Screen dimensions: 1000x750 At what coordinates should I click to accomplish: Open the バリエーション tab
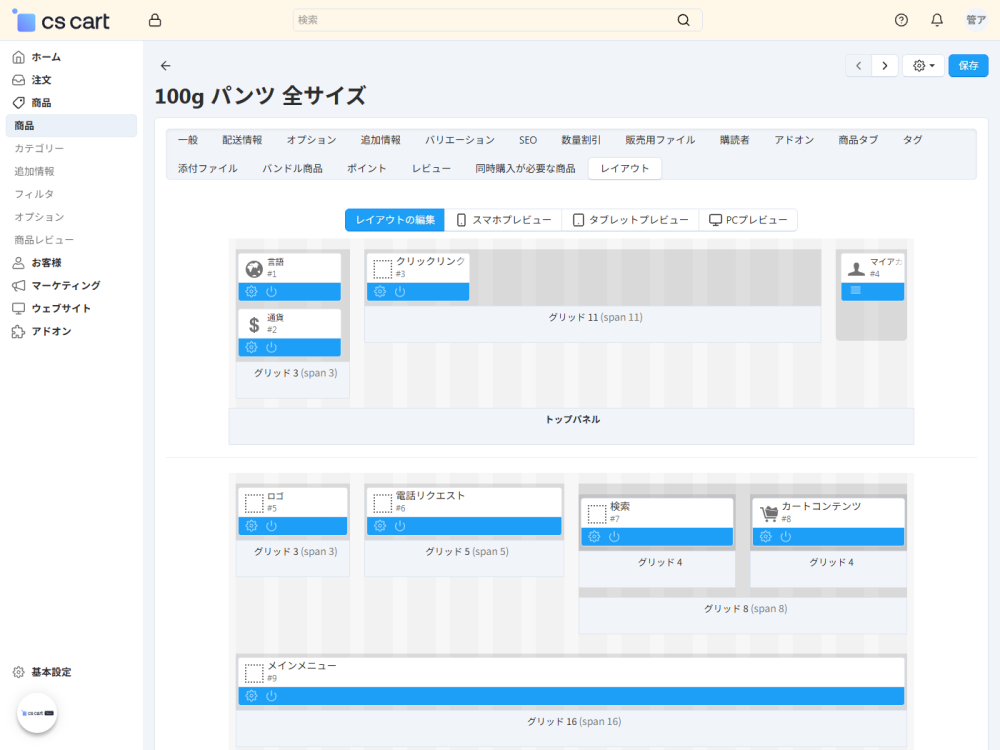[x=459, y=140]
